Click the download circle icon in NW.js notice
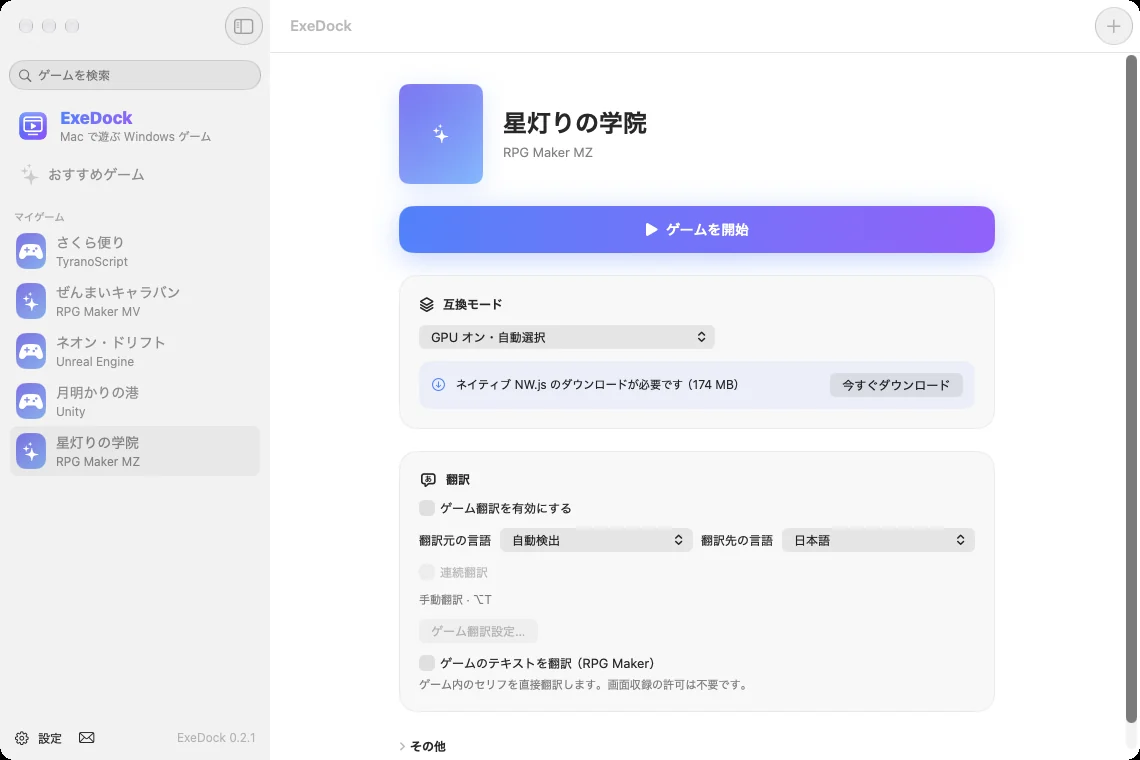The height and width of the screenshot is (760, 1140). click(x=438, y=385)
